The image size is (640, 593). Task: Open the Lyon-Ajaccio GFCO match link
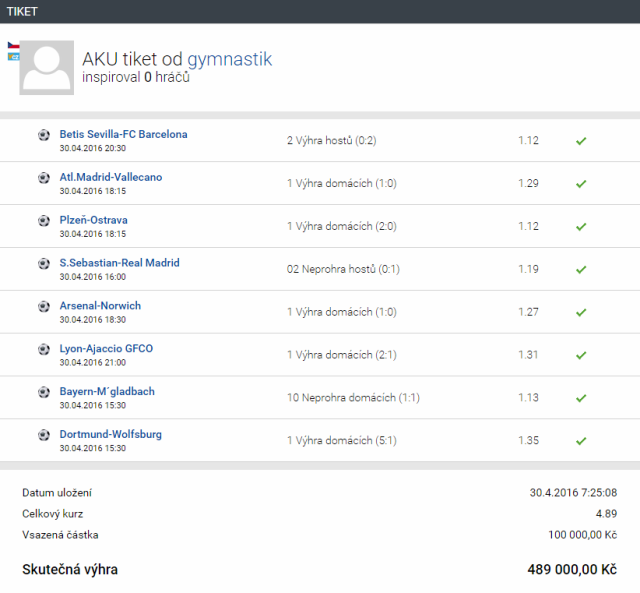106,349
